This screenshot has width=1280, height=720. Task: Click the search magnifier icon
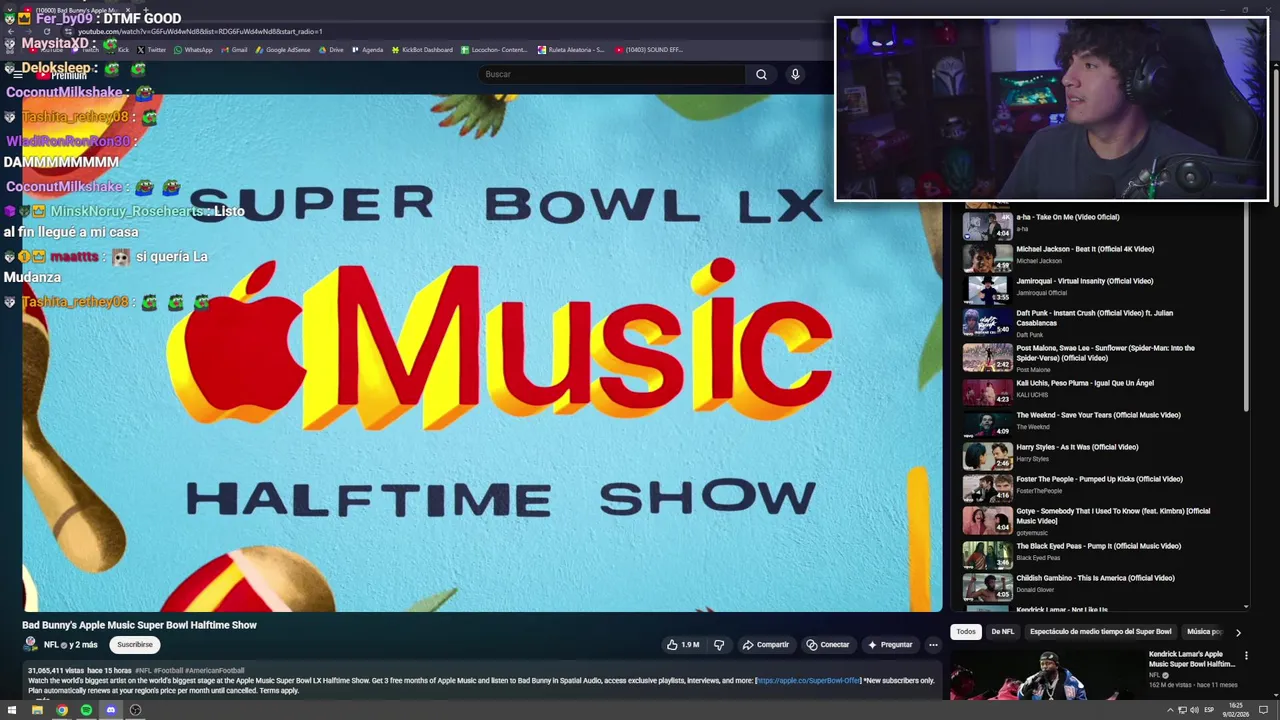pos(761,74)
